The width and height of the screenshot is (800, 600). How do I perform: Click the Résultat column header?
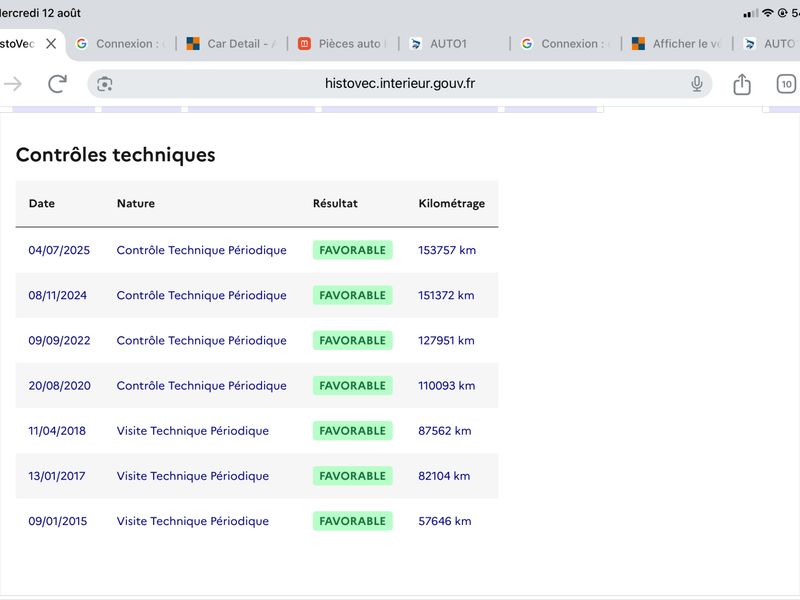tap(335, 203)
